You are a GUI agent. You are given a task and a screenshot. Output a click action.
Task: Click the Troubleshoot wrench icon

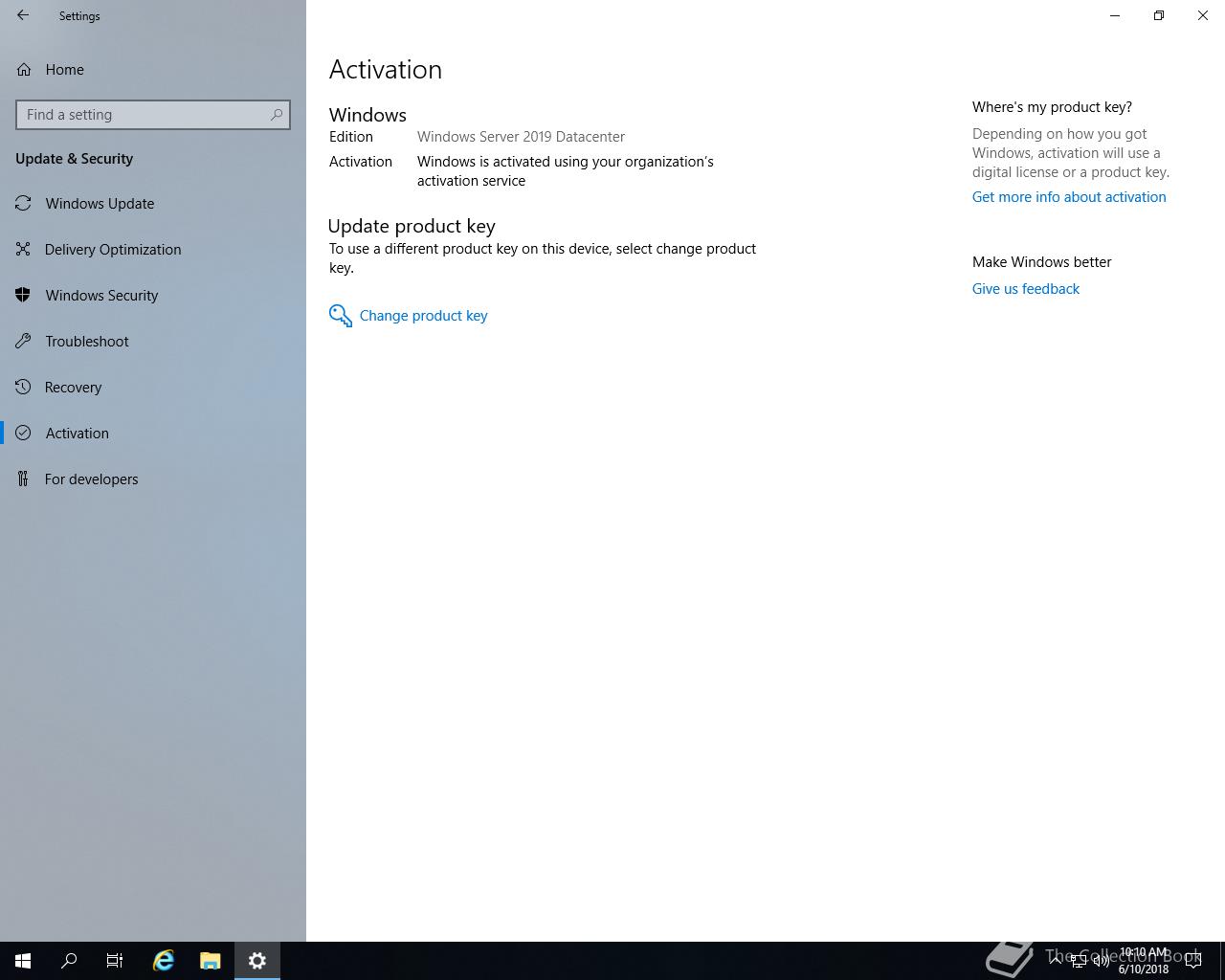coord(23,342)
